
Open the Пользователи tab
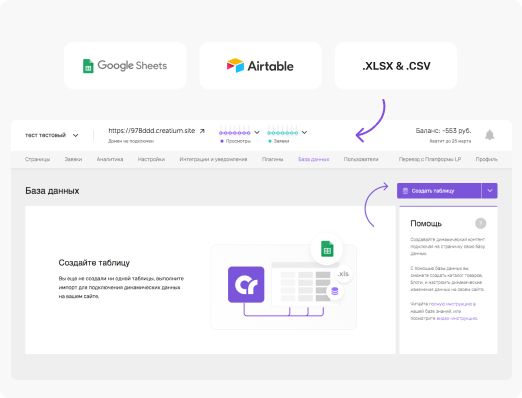point(361,159)
